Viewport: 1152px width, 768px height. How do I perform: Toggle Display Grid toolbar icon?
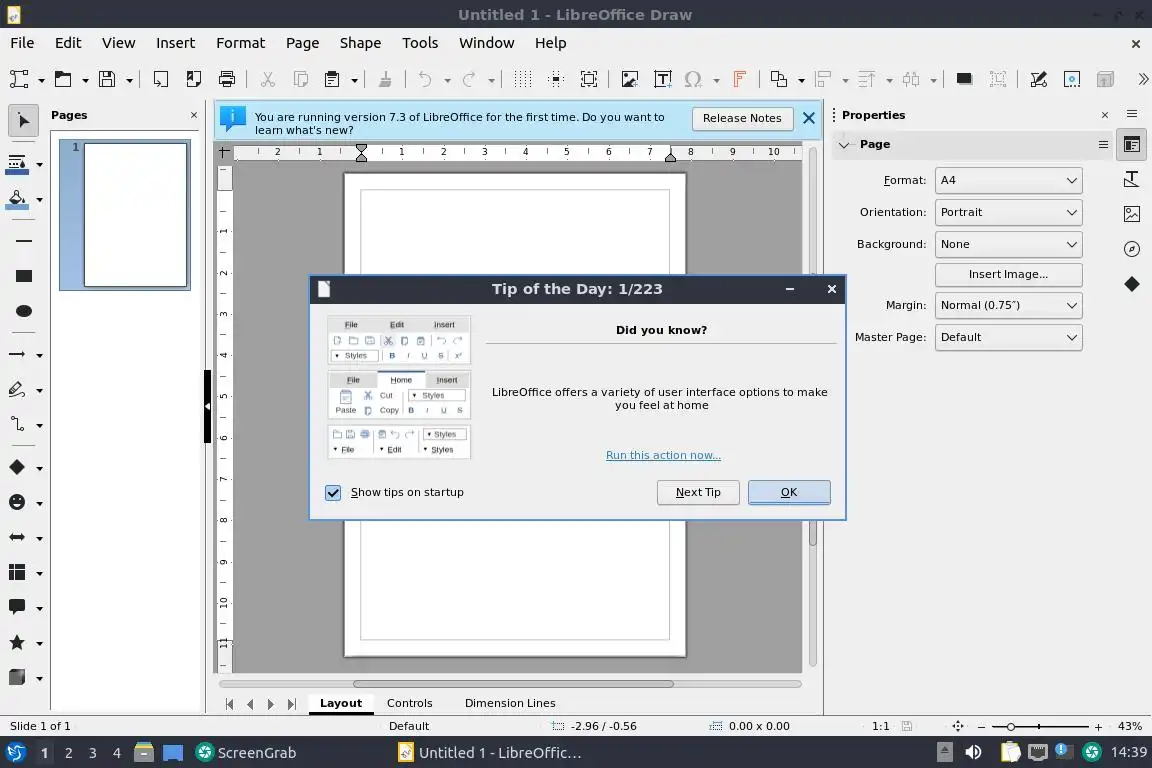(522, 79)
